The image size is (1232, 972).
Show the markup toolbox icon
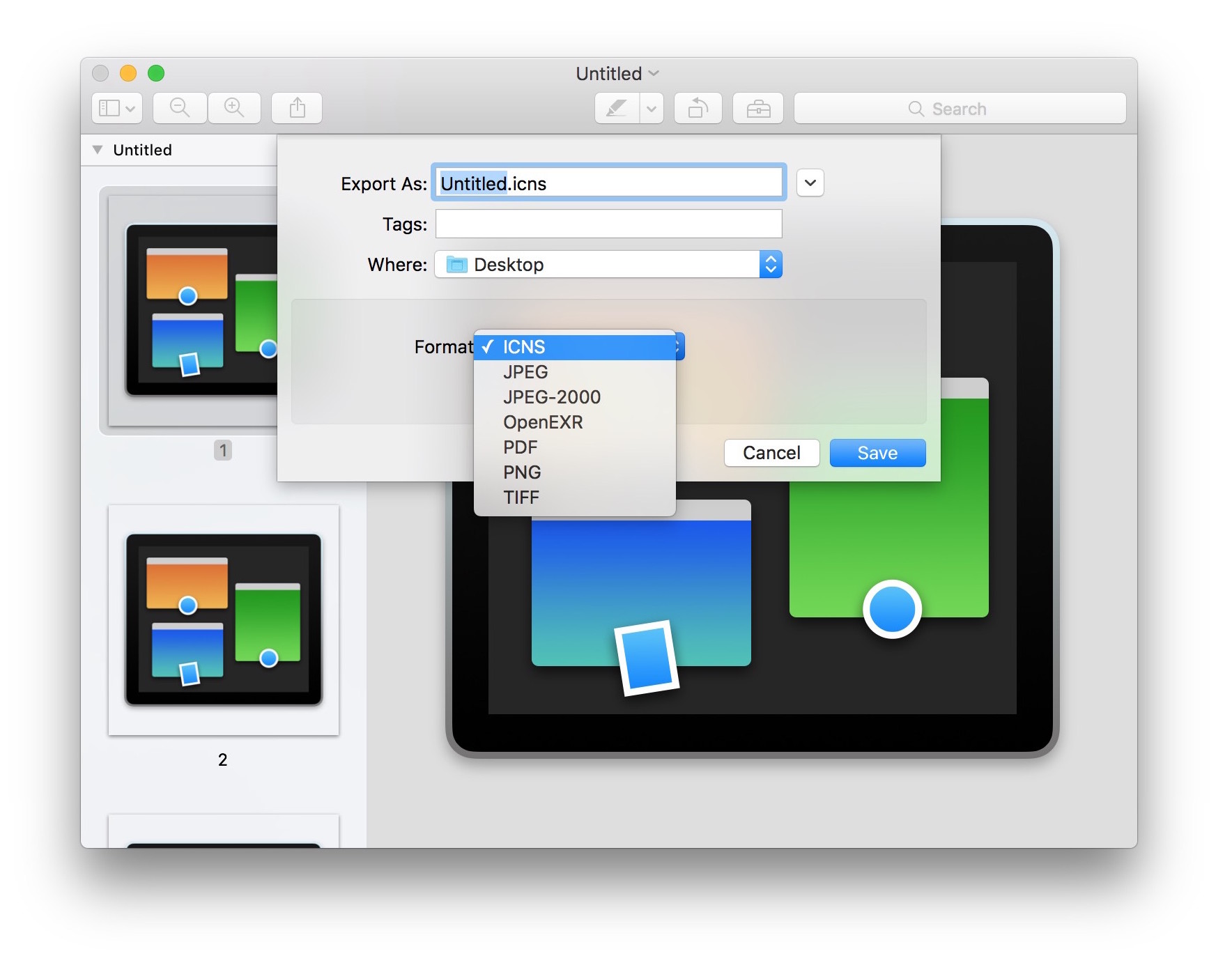click(x=758, y=108)
